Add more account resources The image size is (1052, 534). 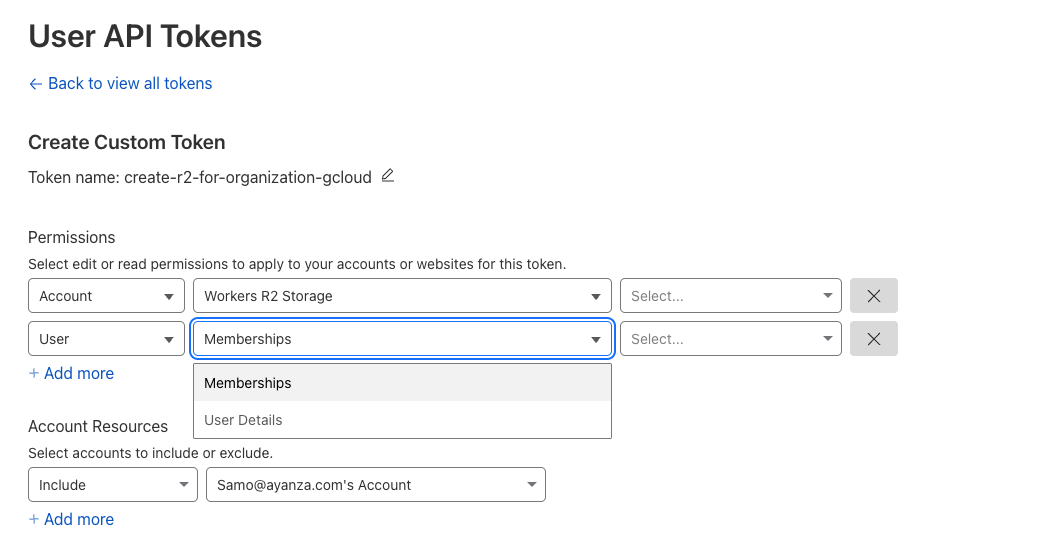[79, 519]
